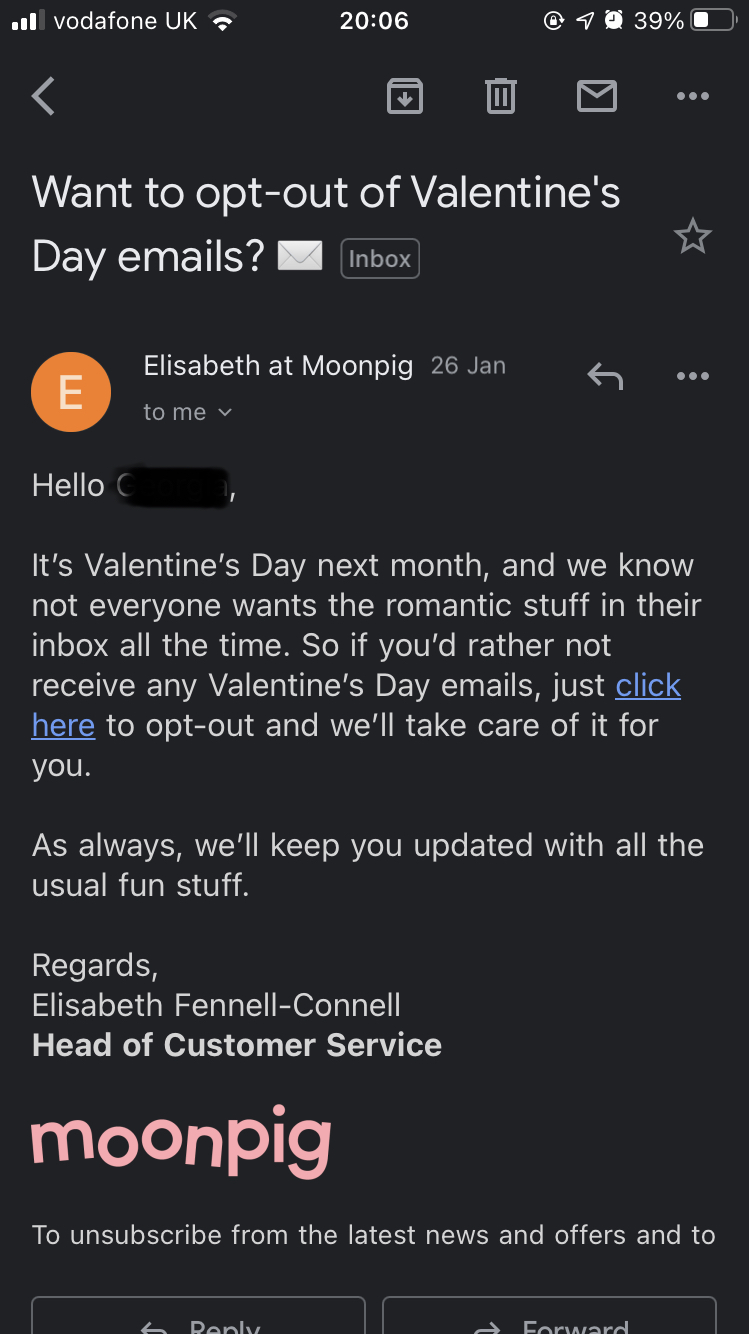Tap the email subject heading text
749x1334 pixels.
pyautogui.click(x=326, y=224)
